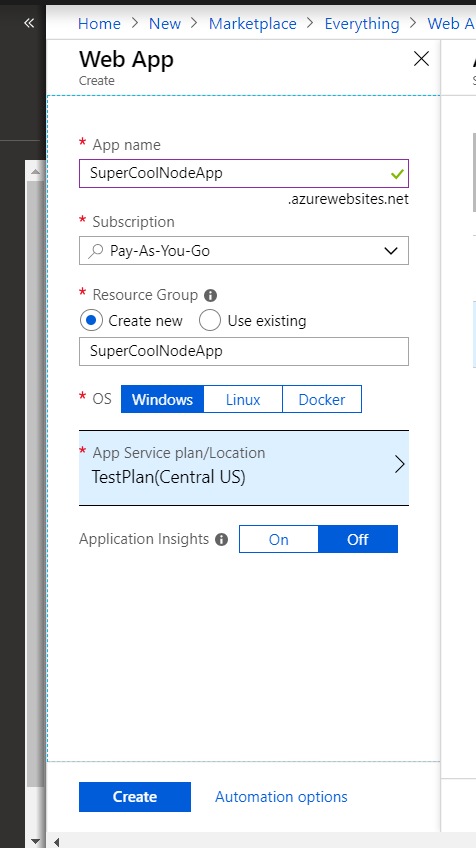The height and width of the screenshot is (848, 476).
Task: Go to Marketplace breadcrumb
Action: pos(253,24)
